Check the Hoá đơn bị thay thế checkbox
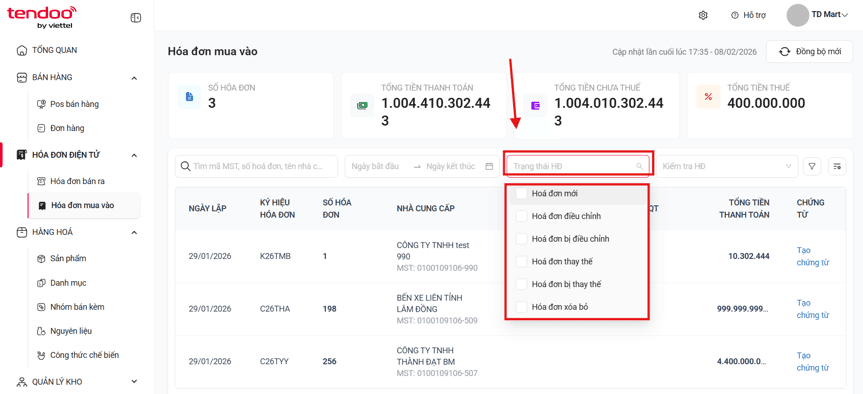 tap(521, 284)
